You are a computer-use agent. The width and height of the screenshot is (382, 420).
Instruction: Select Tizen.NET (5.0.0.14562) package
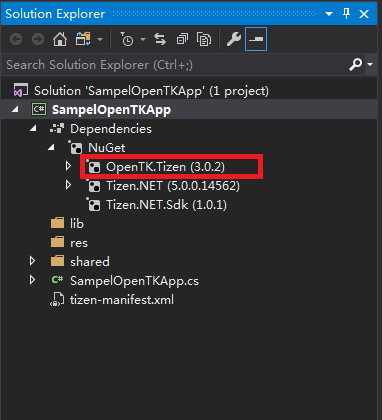[173, 186]
